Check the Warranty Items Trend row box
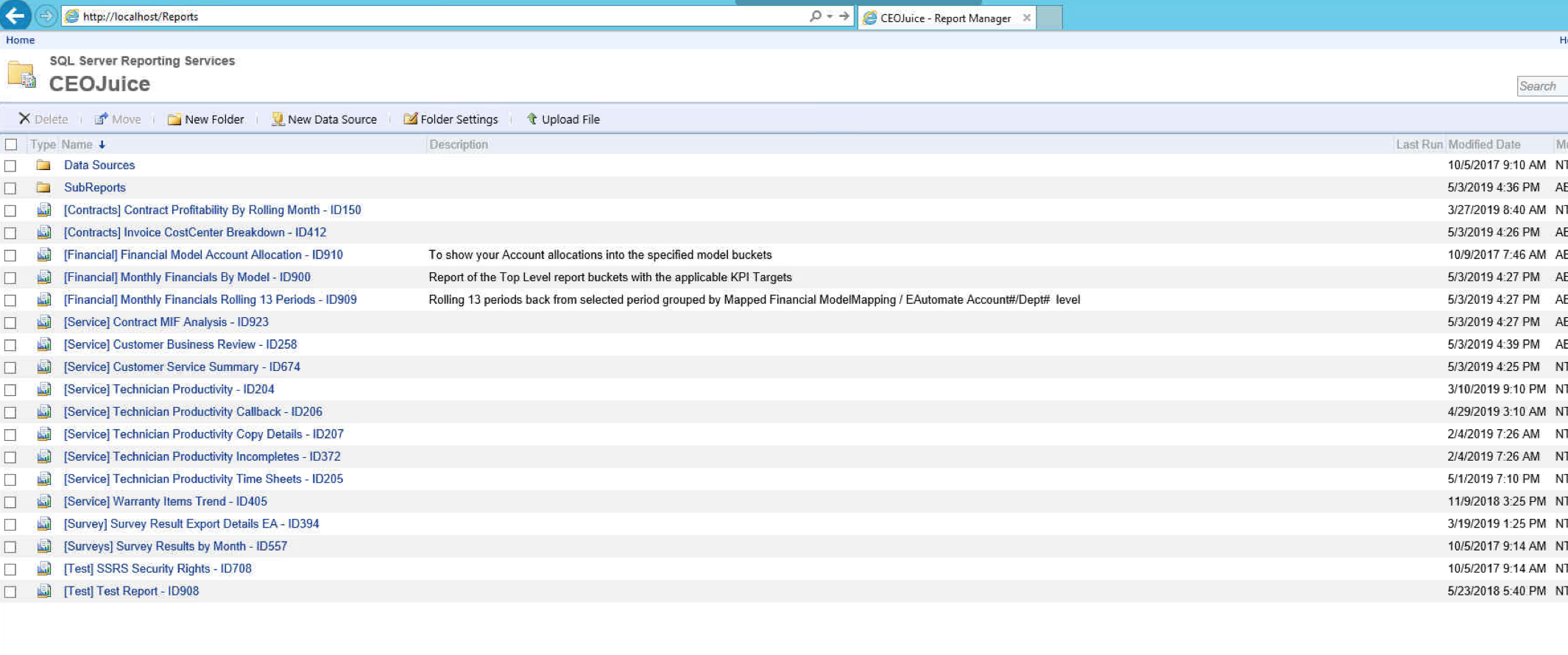Screen dimensions: 1568x655 (x=10, y=502)
